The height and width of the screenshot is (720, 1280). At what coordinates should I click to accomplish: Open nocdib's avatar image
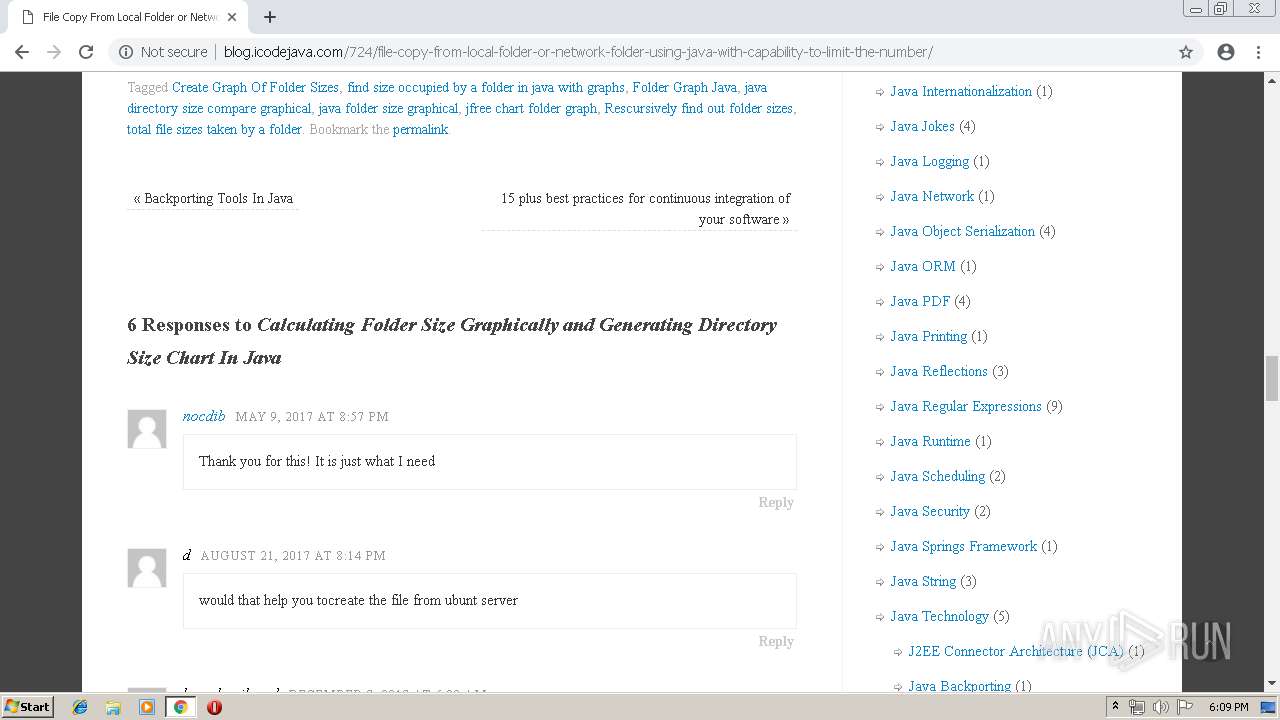147,429
